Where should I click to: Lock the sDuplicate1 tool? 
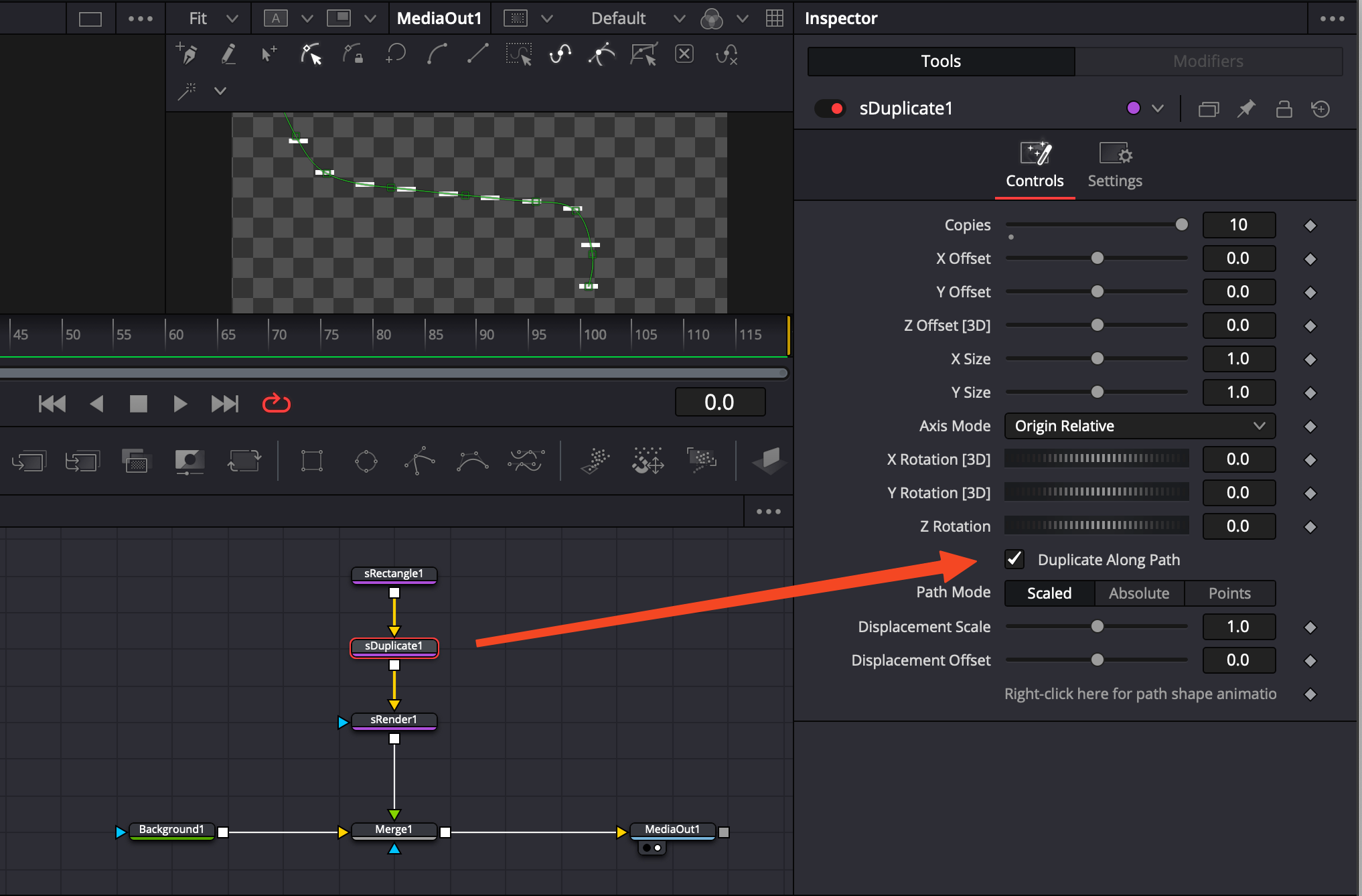[1284, 108]
